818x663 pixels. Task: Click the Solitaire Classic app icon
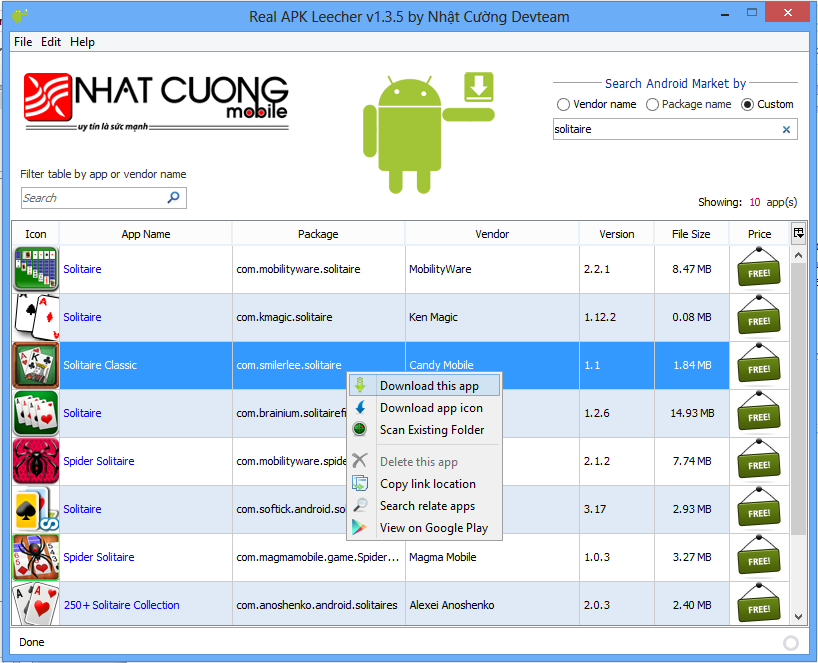[x=35, y=365]
